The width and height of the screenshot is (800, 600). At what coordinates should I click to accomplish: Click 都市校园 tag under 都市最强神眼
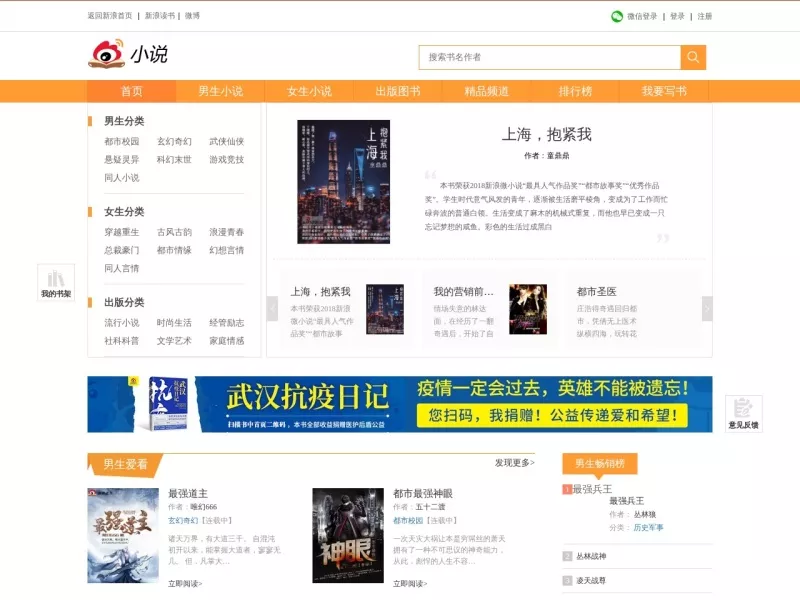click(x=408, y=520)
